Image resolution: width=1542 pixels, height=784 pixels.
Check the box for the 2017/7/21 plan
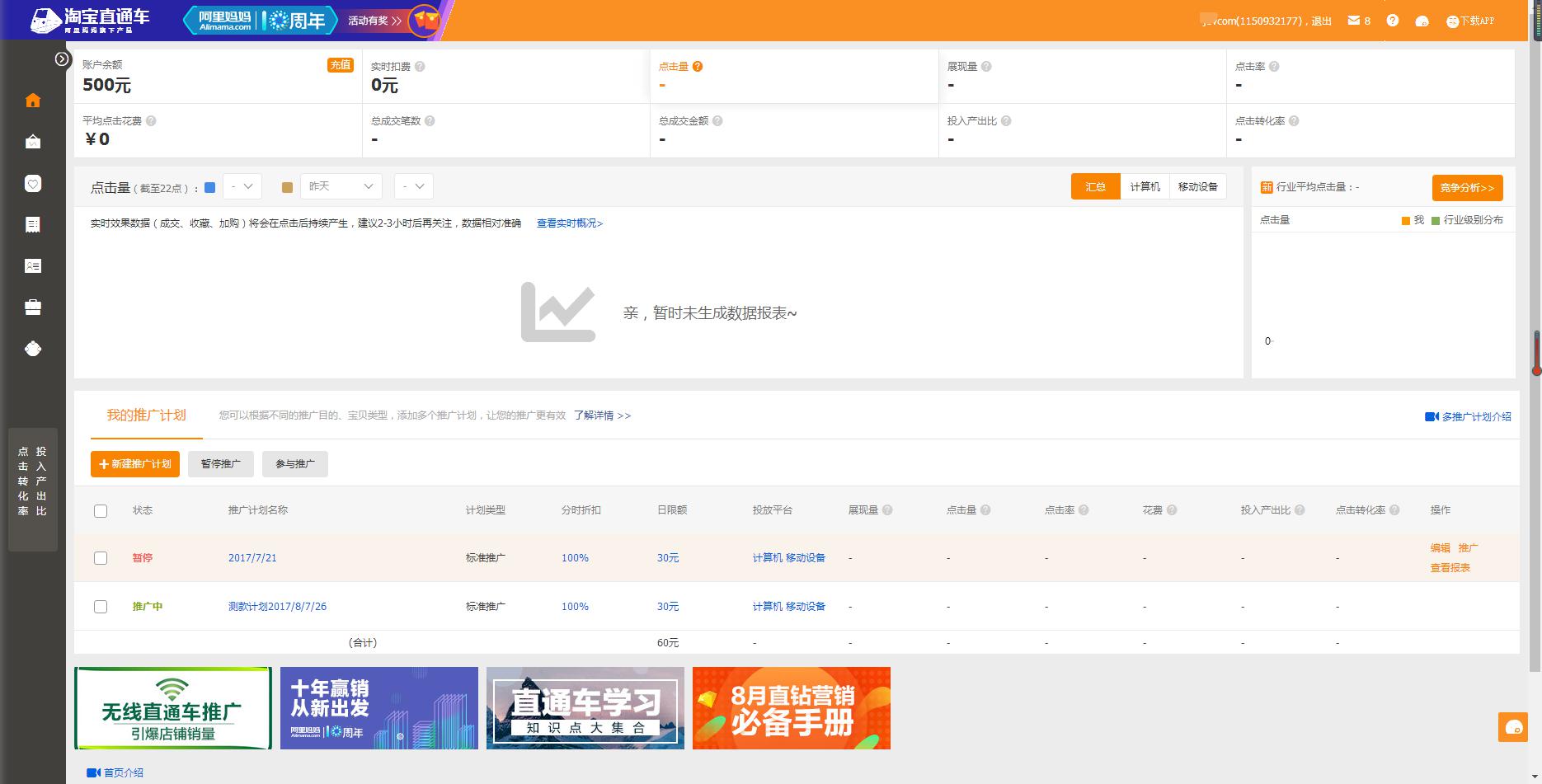tap(101, 558)
